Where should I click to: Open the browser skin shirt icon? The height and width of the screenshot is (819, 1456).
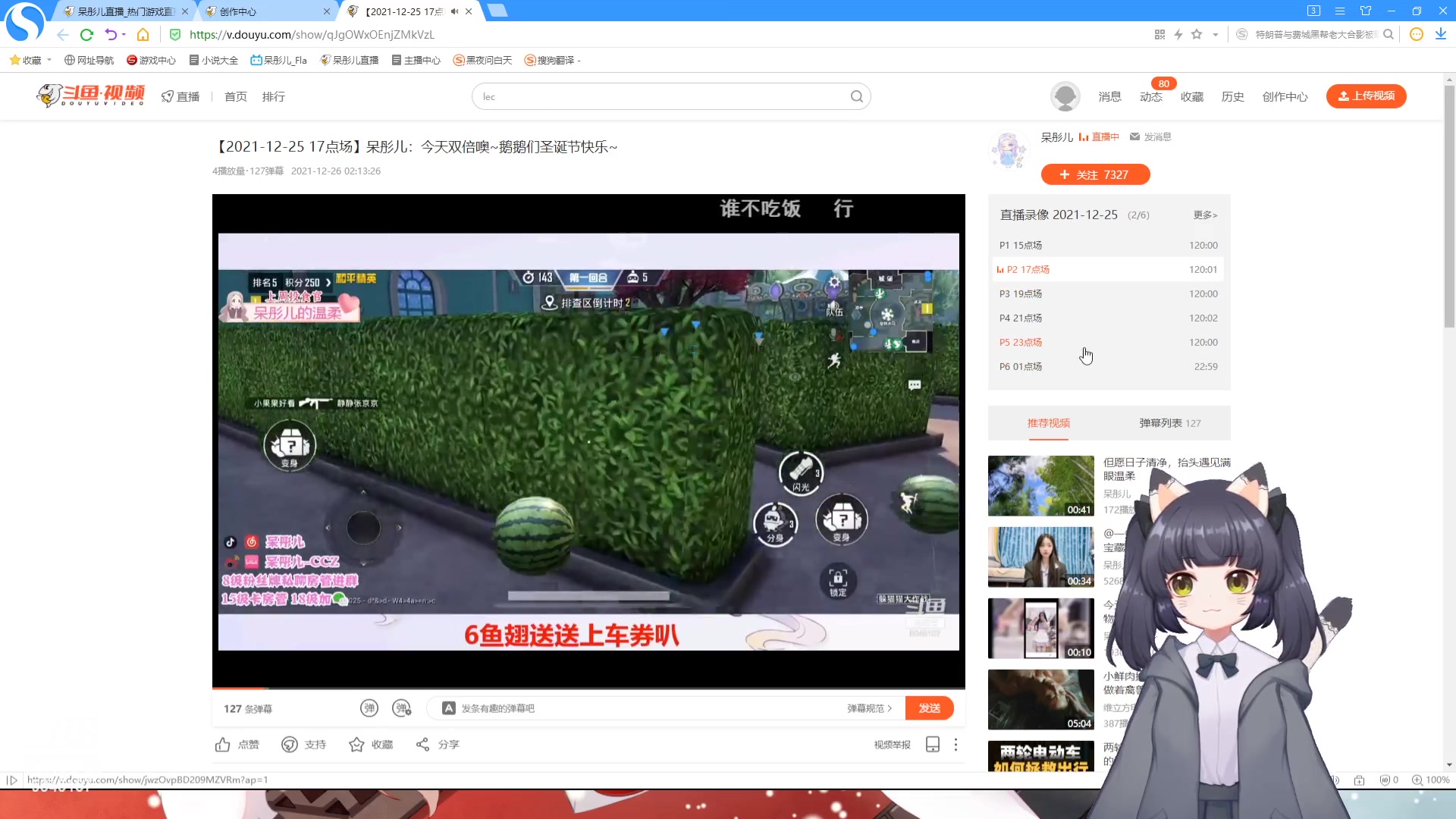(1366, 11)
